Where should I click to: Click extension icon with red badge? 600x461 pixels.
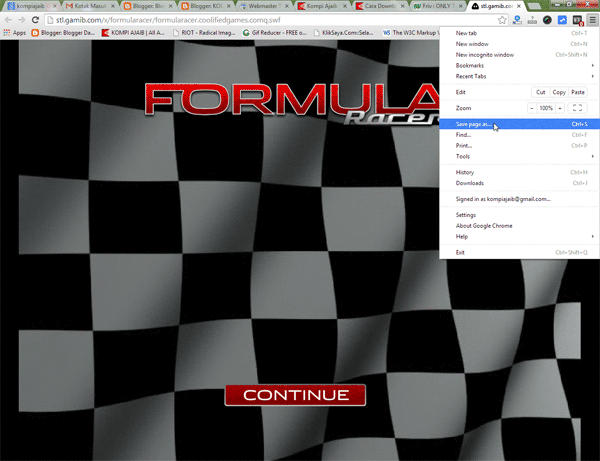click(x=577, y=20)
